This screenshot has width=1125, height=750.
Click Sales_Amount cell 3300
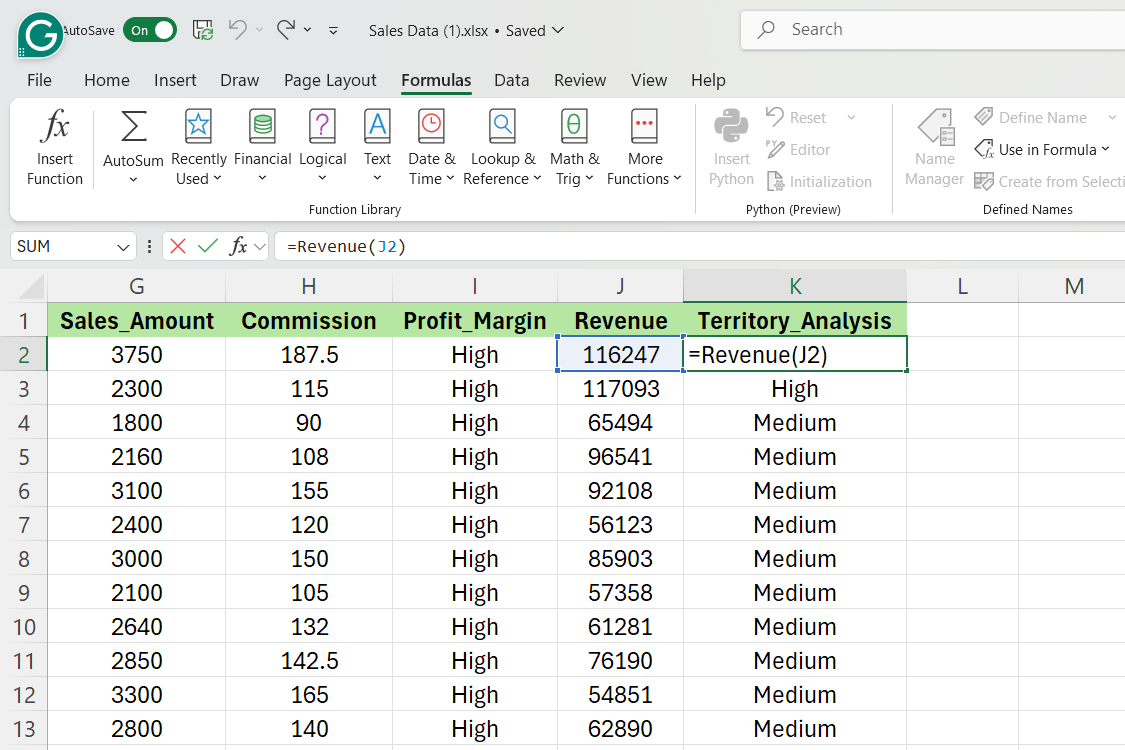136,695
